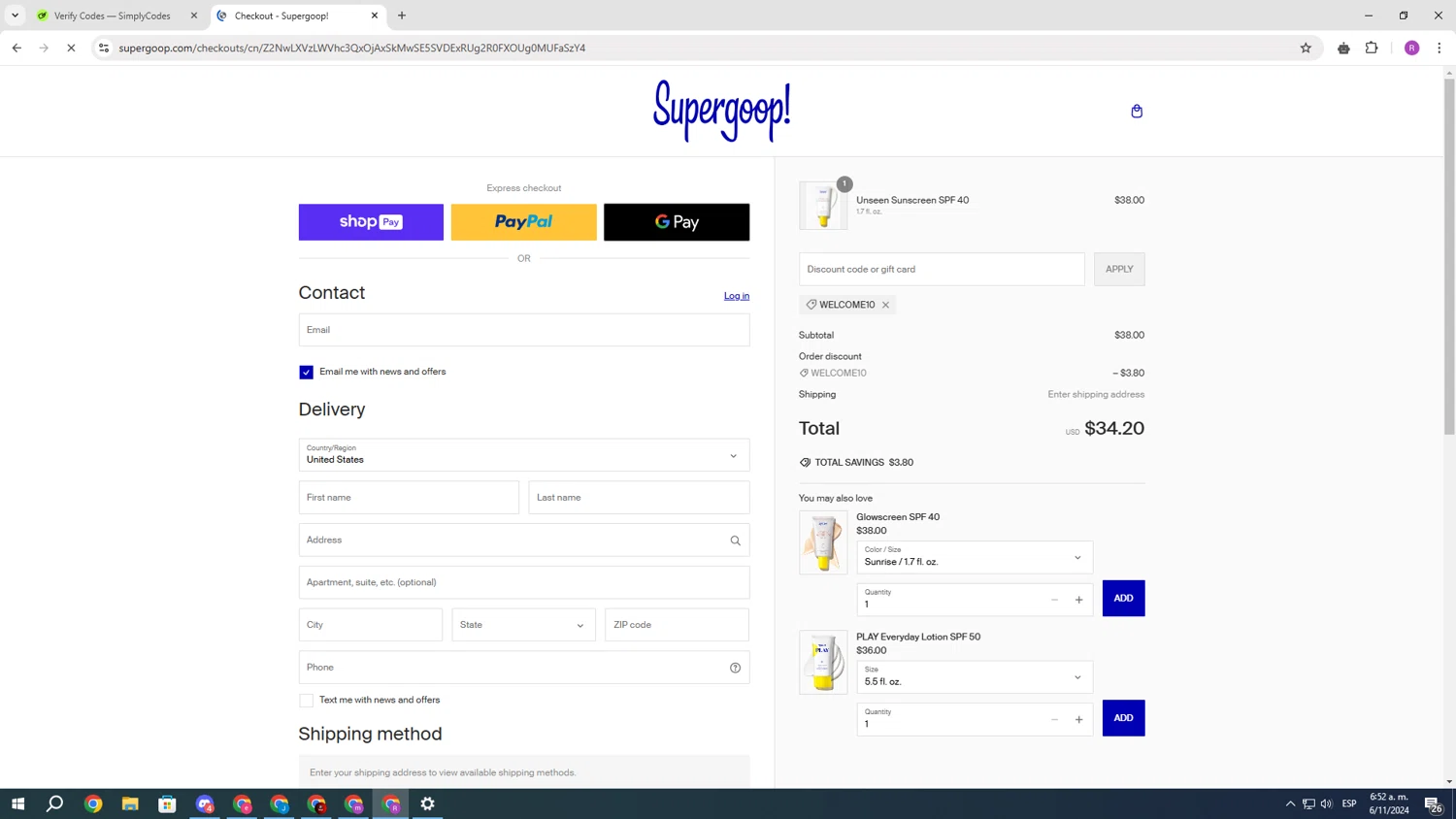Increase PLAY Everyday Lotion quantity
This screenshot has width=1456, height=819.
(x=1078, y=720)
